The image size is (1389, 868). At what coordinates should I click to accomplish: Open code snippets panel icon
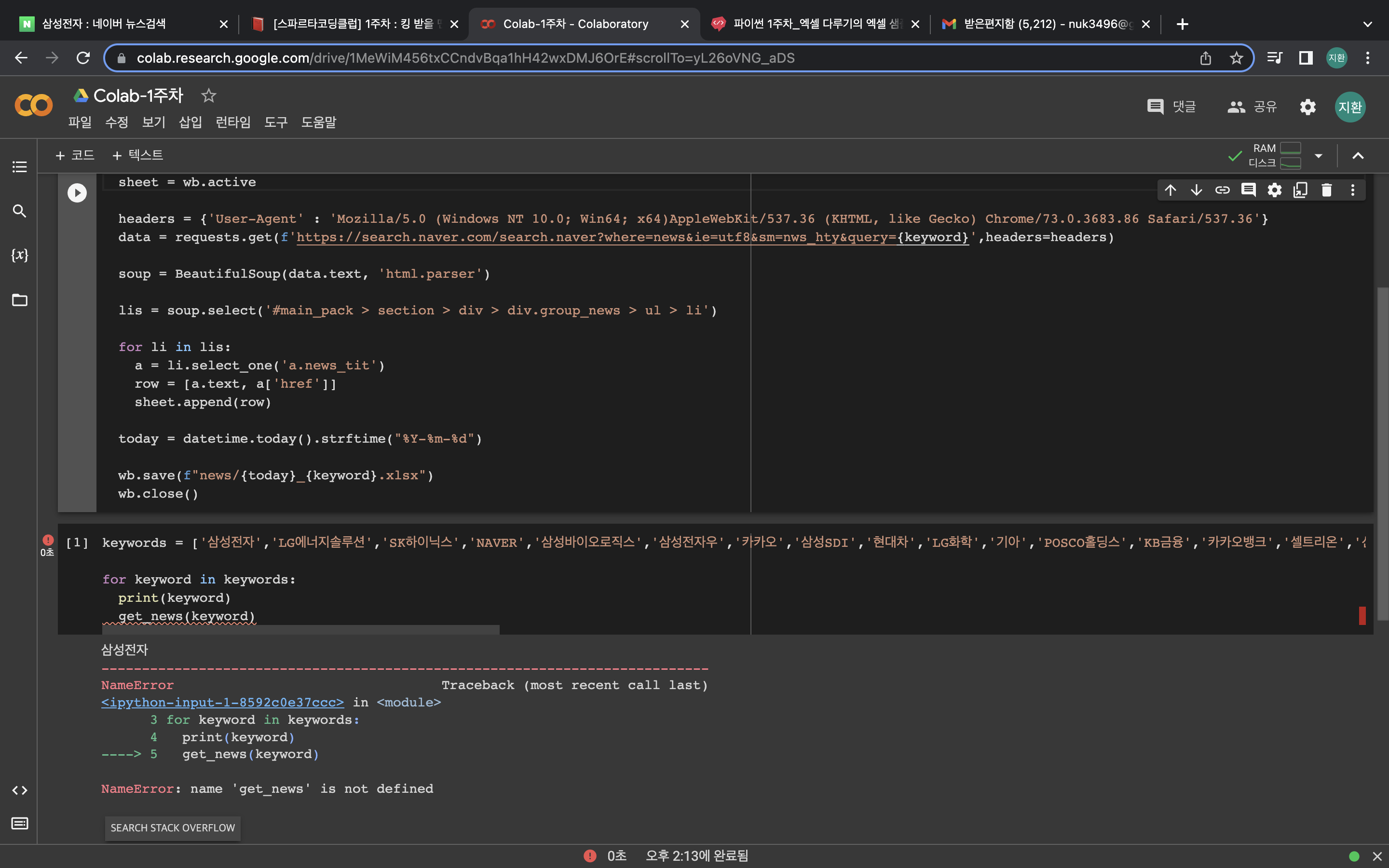click(x=19, y=790)
